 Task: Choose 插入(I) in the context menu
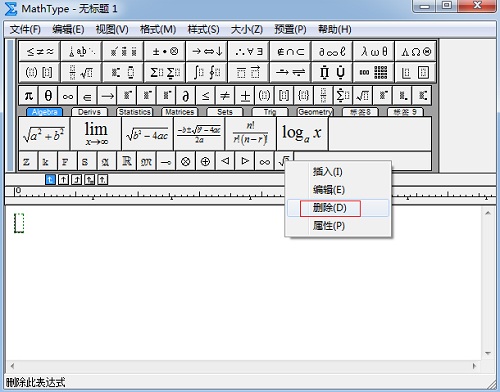tap(338, 172)
